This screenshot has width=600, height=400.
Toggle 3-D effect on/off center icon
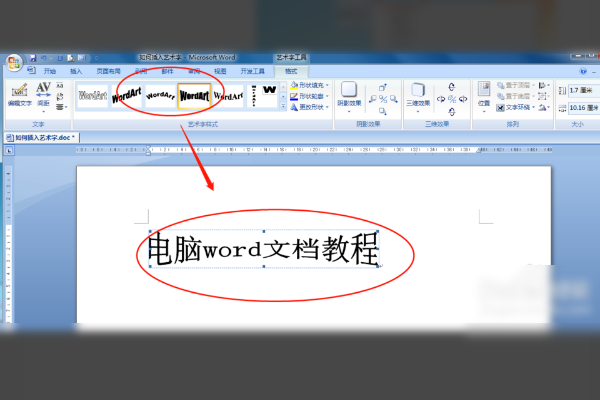(452, 100)
